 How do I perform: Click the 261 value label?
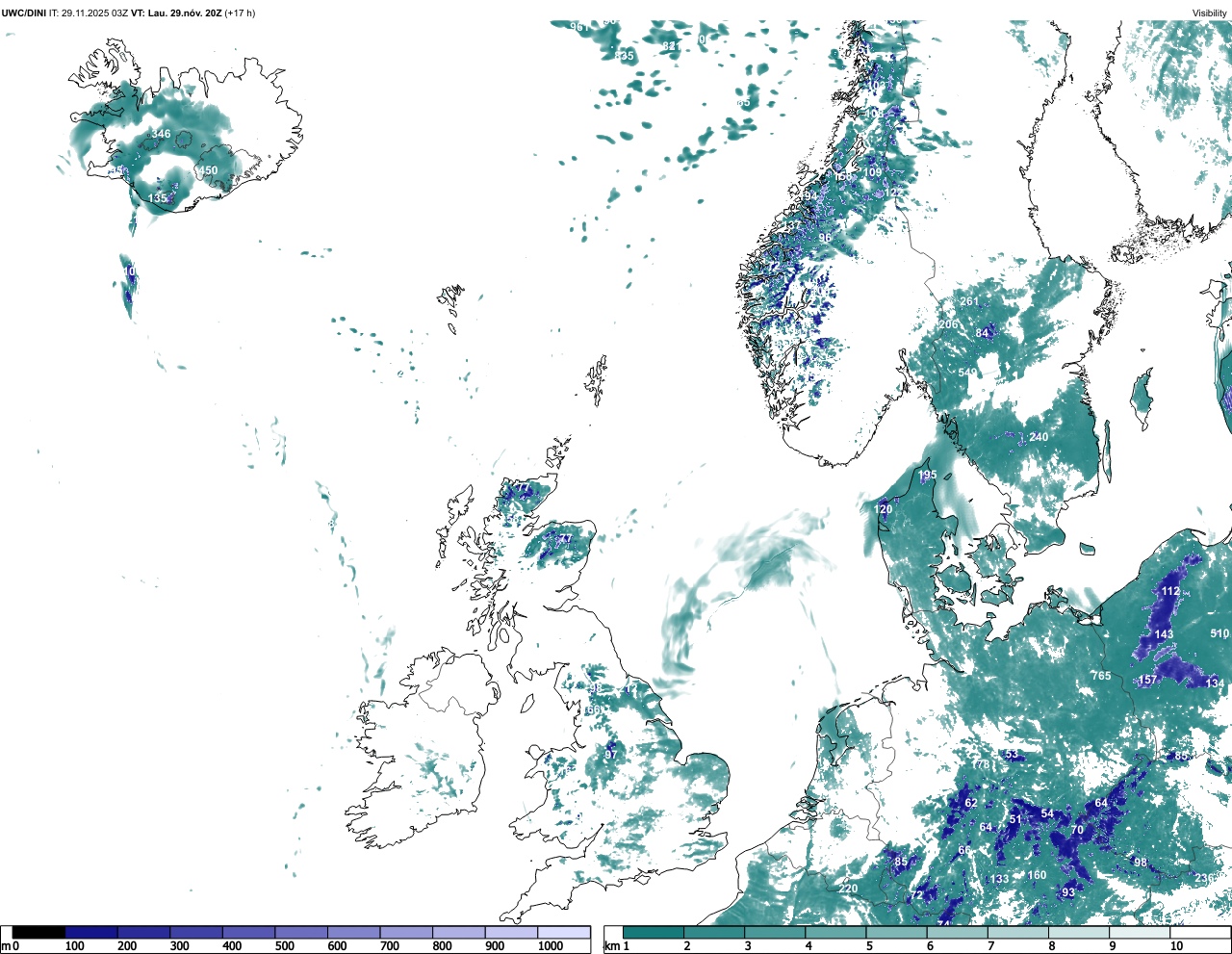tap(968, 301)
